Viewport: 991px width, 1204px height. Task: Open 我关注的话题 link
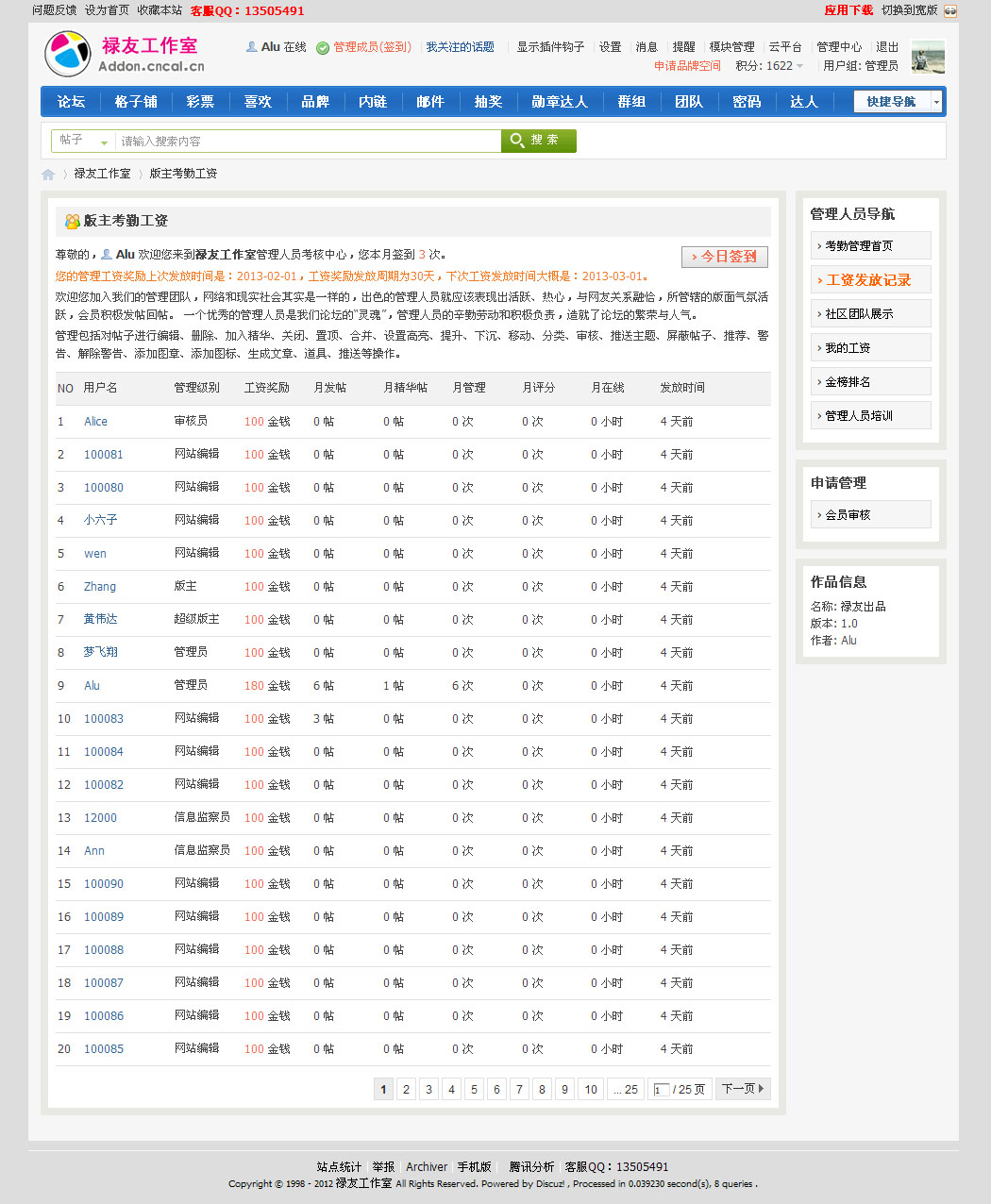click(460, 46)
